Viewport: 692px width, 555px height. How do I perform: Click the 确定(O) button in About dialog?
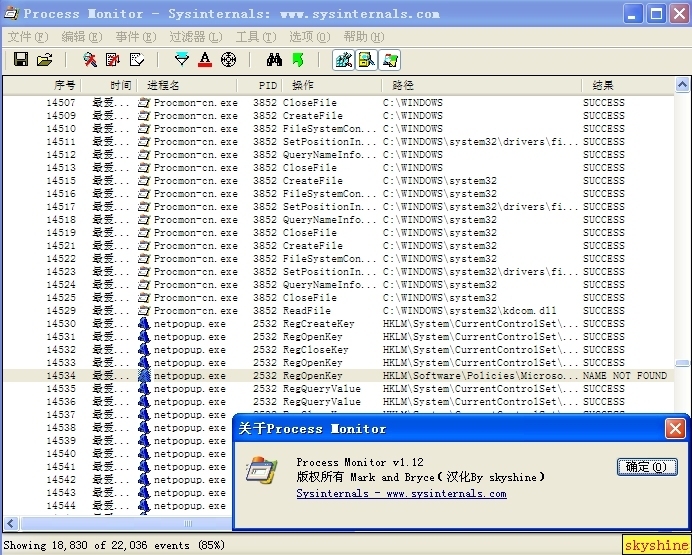[x=647, y=467]
